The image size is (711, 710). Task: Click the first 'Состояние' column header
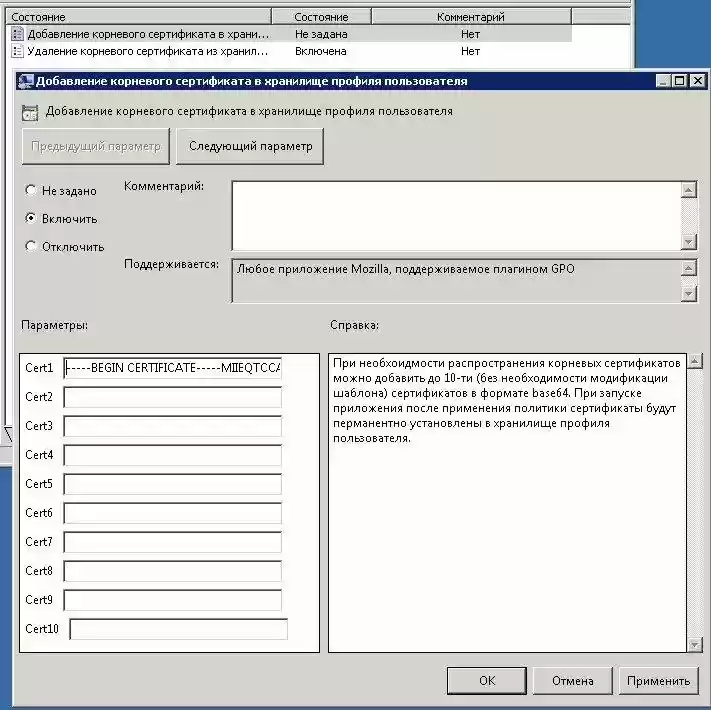[x=139, y=17]
